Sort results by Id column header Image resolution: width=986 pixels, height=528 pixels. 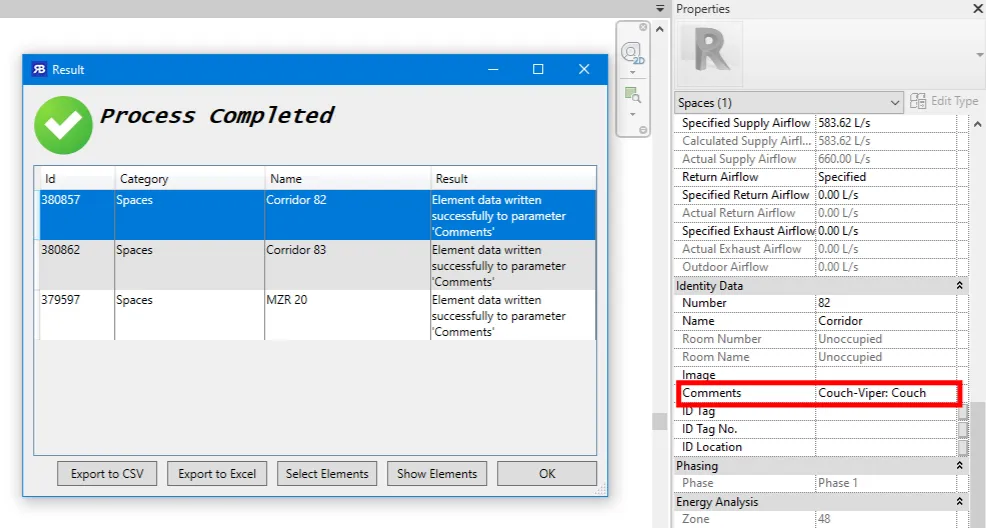point(77,179)
